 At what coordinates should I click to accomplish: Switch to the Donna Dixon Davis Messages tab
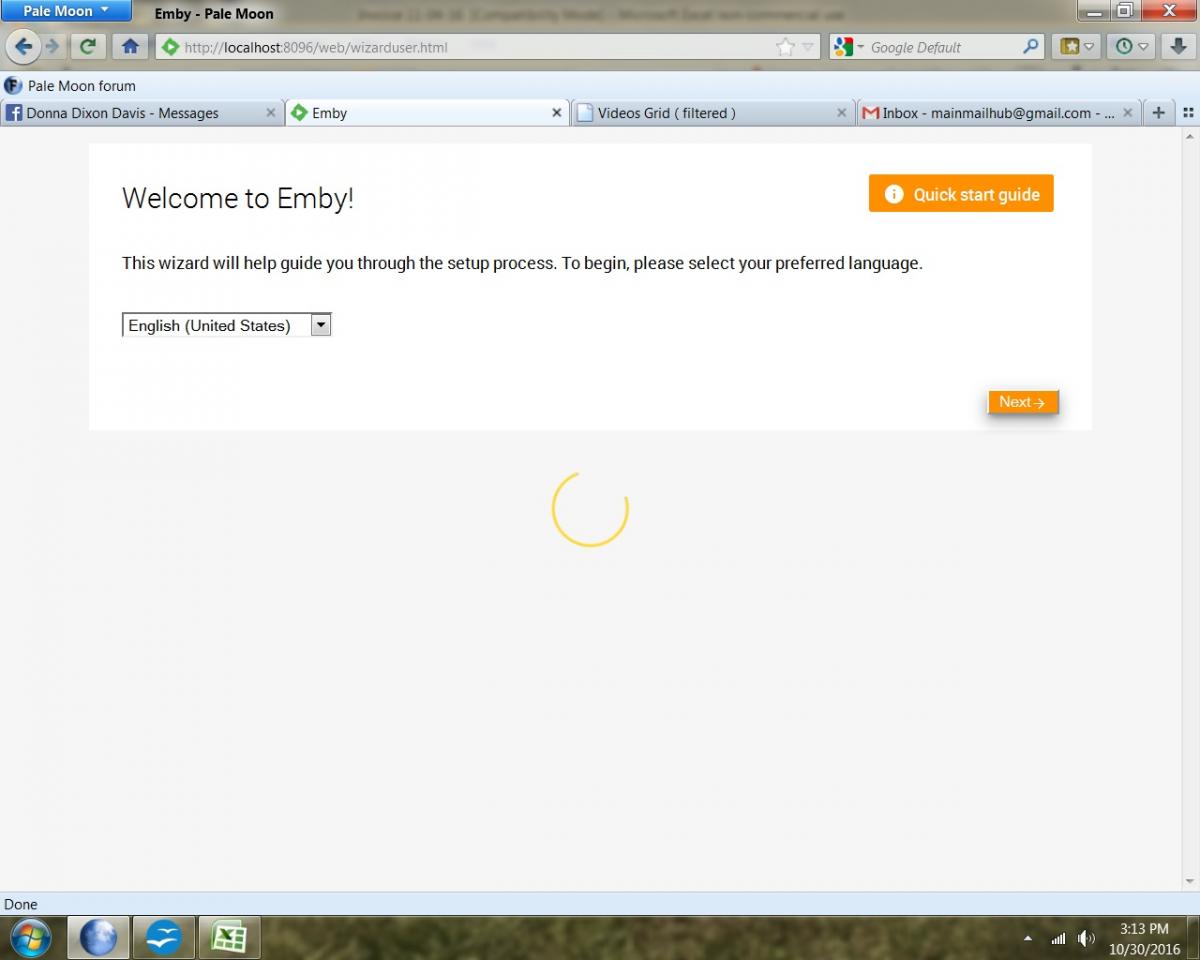(141, 113)
